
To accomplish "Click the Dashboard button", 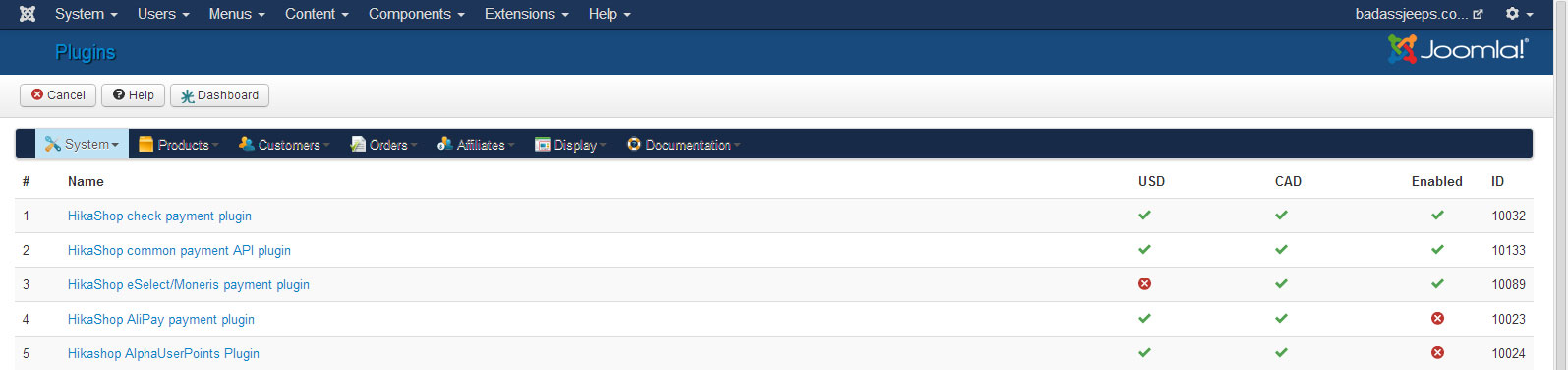I will (x=219, y=95).
